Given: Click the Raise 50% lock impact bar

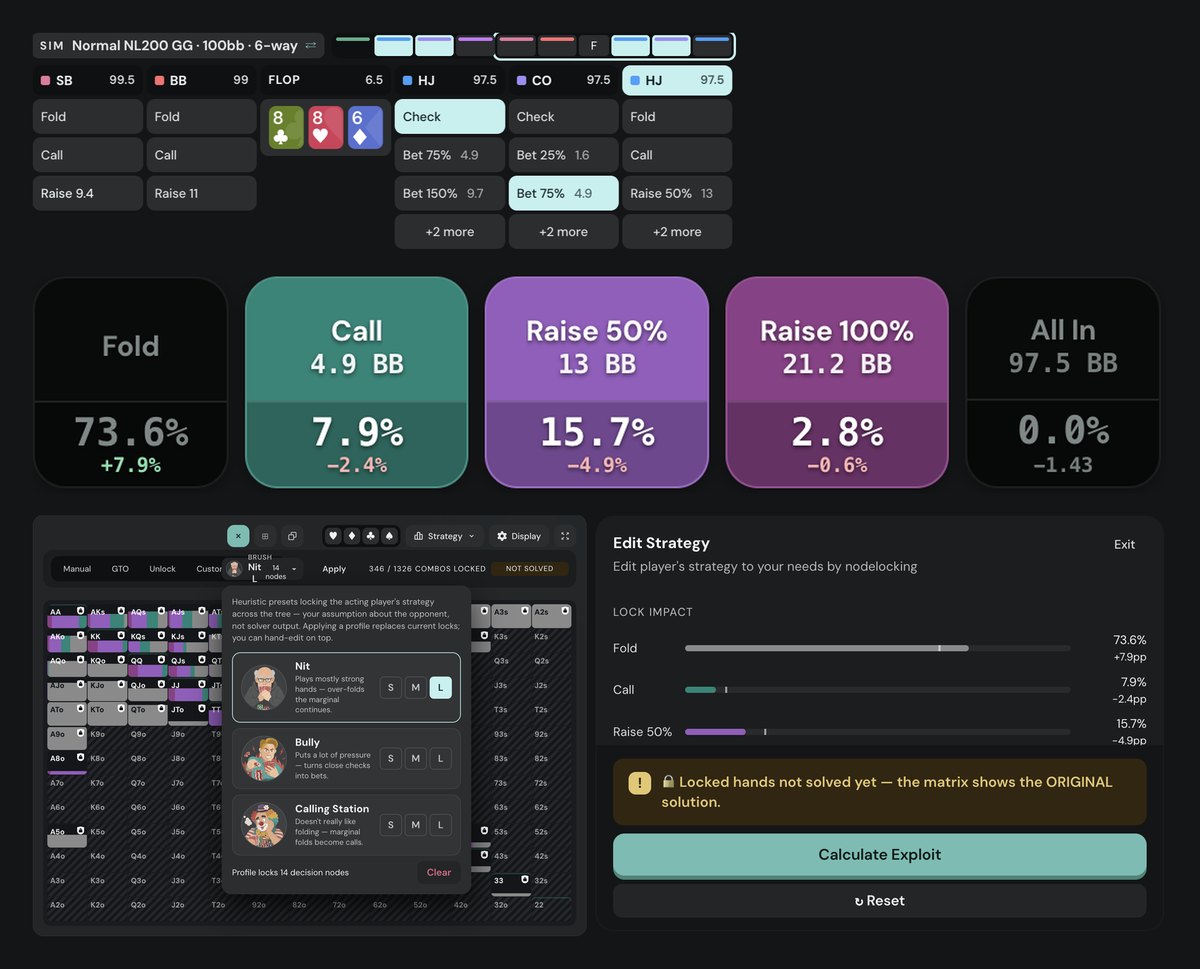Looking at the screenshot, I should (x=877, y=732).
